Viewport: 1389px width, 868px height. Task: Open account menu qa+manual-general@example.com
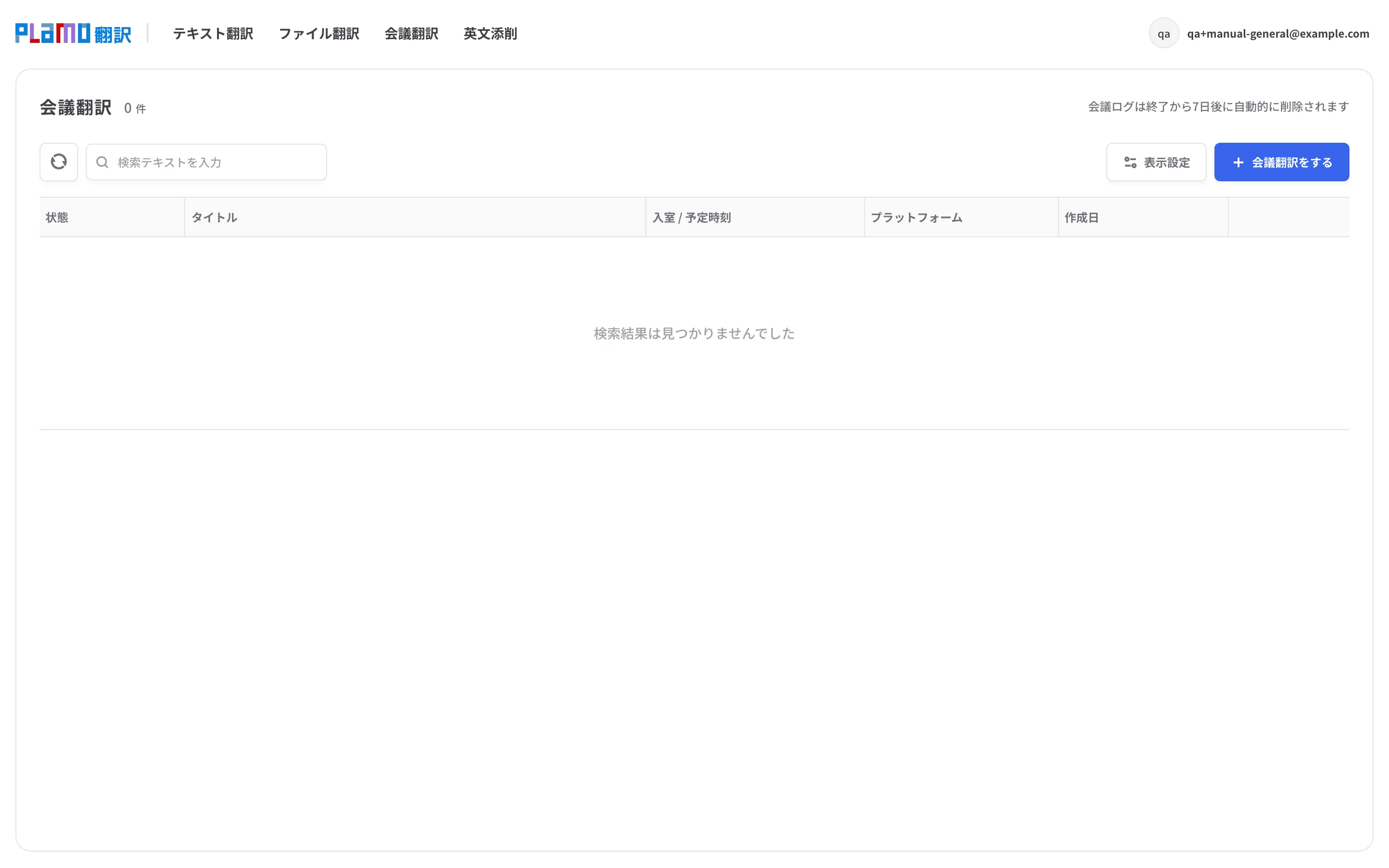tap(1278, 33)
